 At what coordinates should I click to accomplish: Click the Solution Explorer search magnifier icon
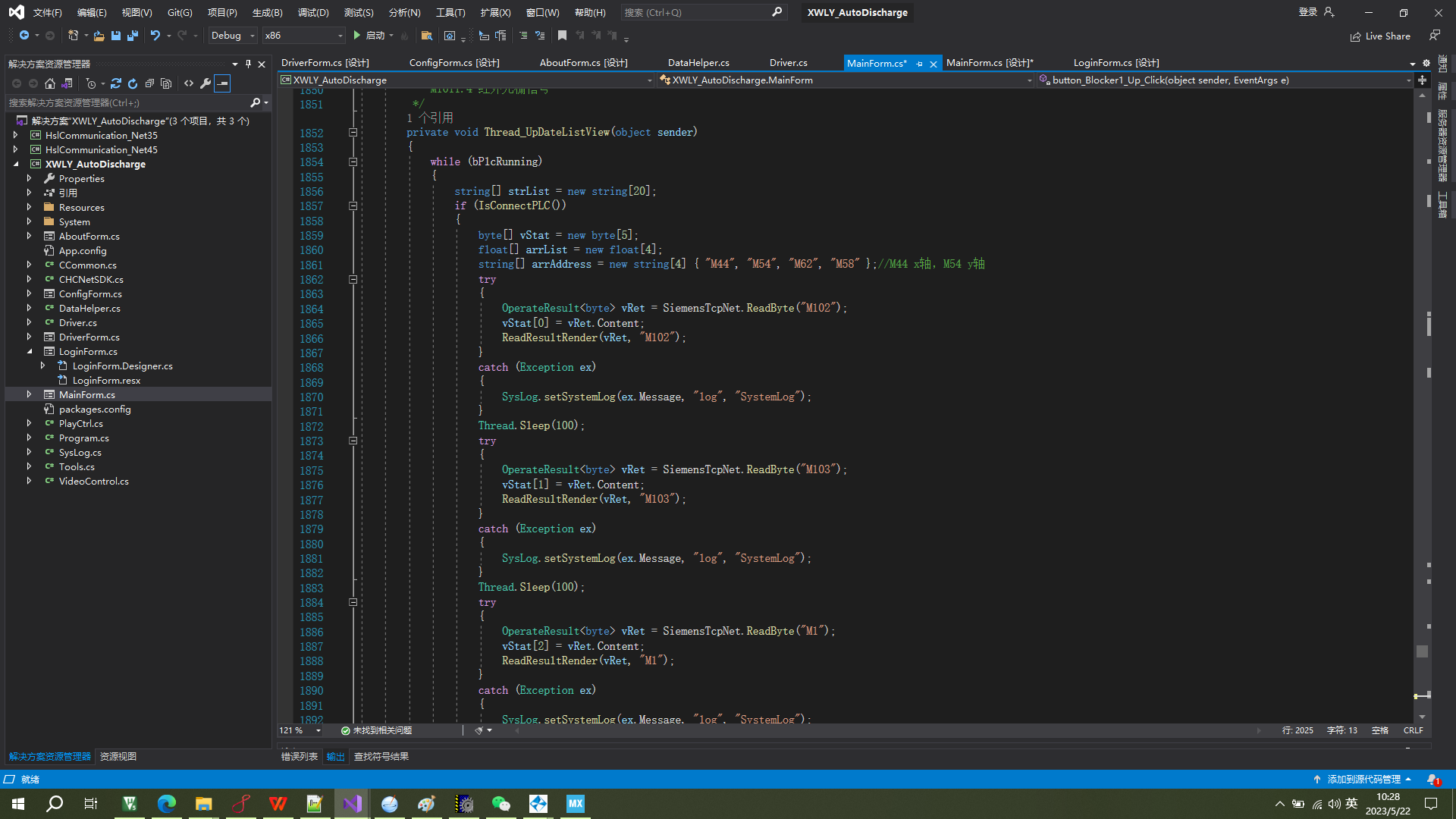(x=256, y=102)
